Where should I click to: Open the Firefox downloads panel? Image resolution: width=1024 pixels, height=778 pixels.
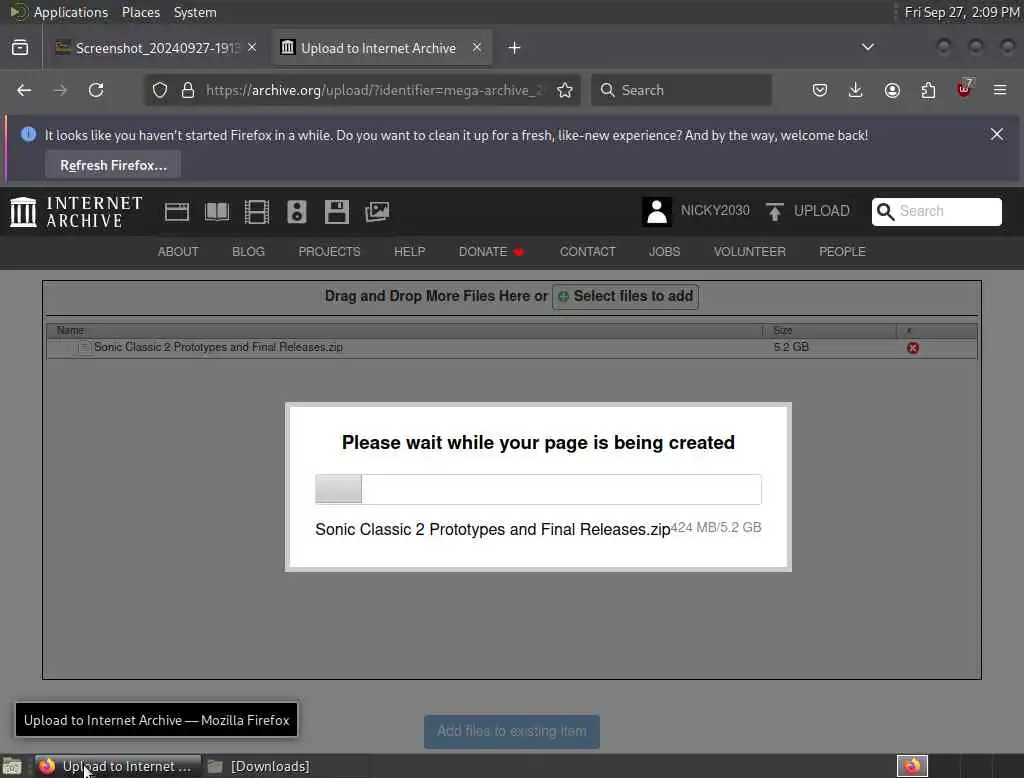[856, 90]
